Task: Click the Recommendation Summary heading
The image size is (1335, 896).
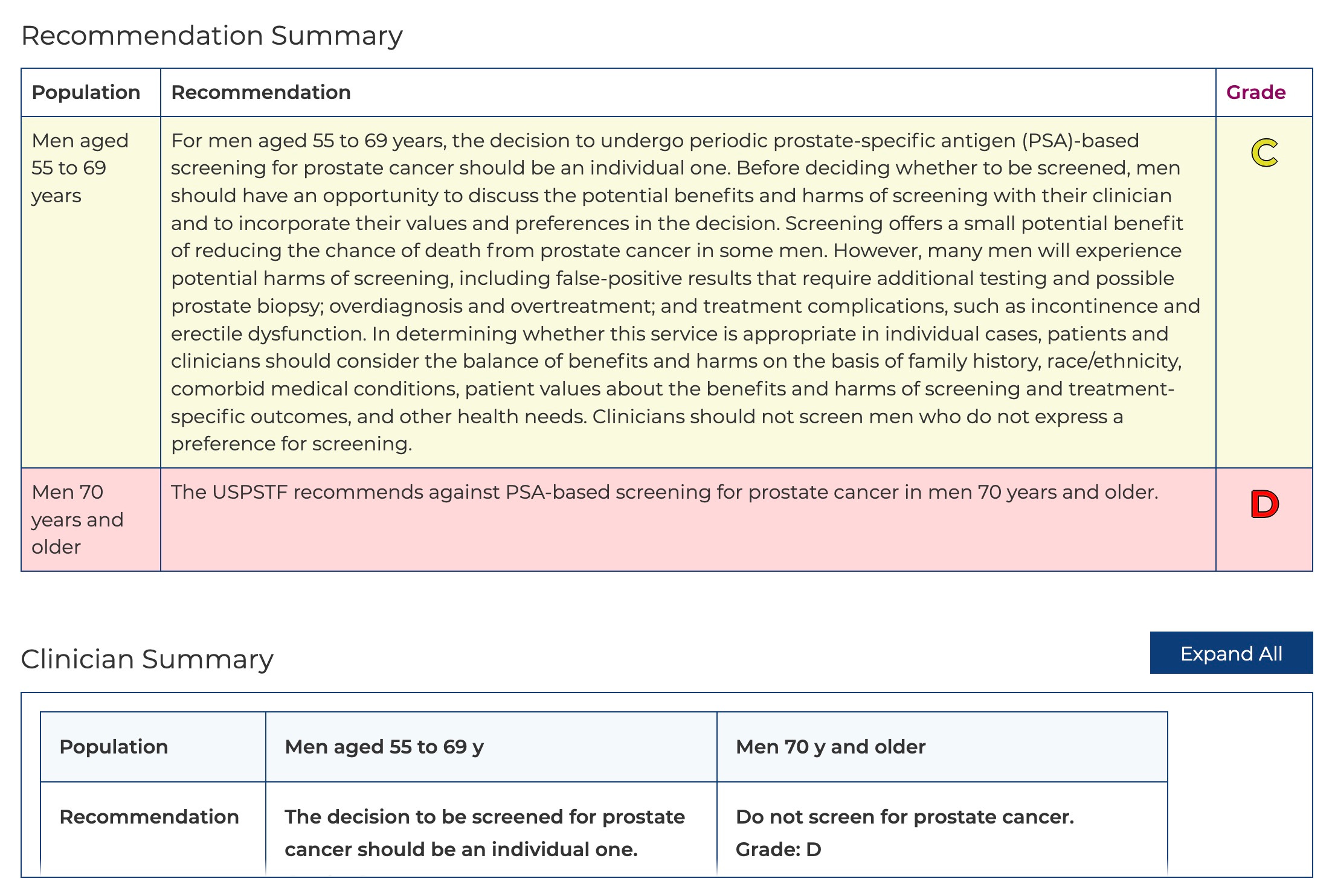Action: click(x=211, y=36)
